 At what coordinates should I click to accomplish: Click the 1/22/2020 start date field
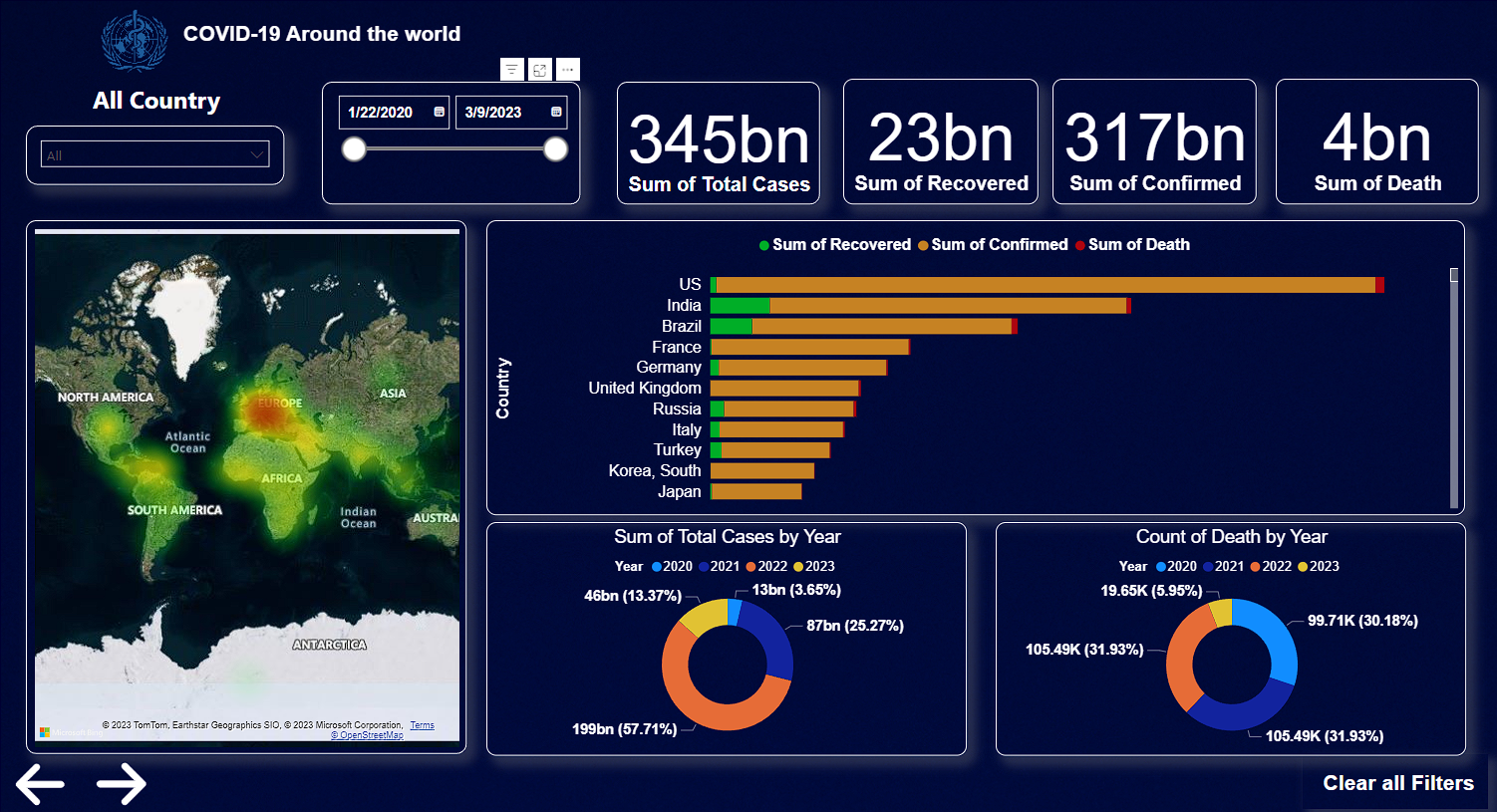[x=384, y=113]
